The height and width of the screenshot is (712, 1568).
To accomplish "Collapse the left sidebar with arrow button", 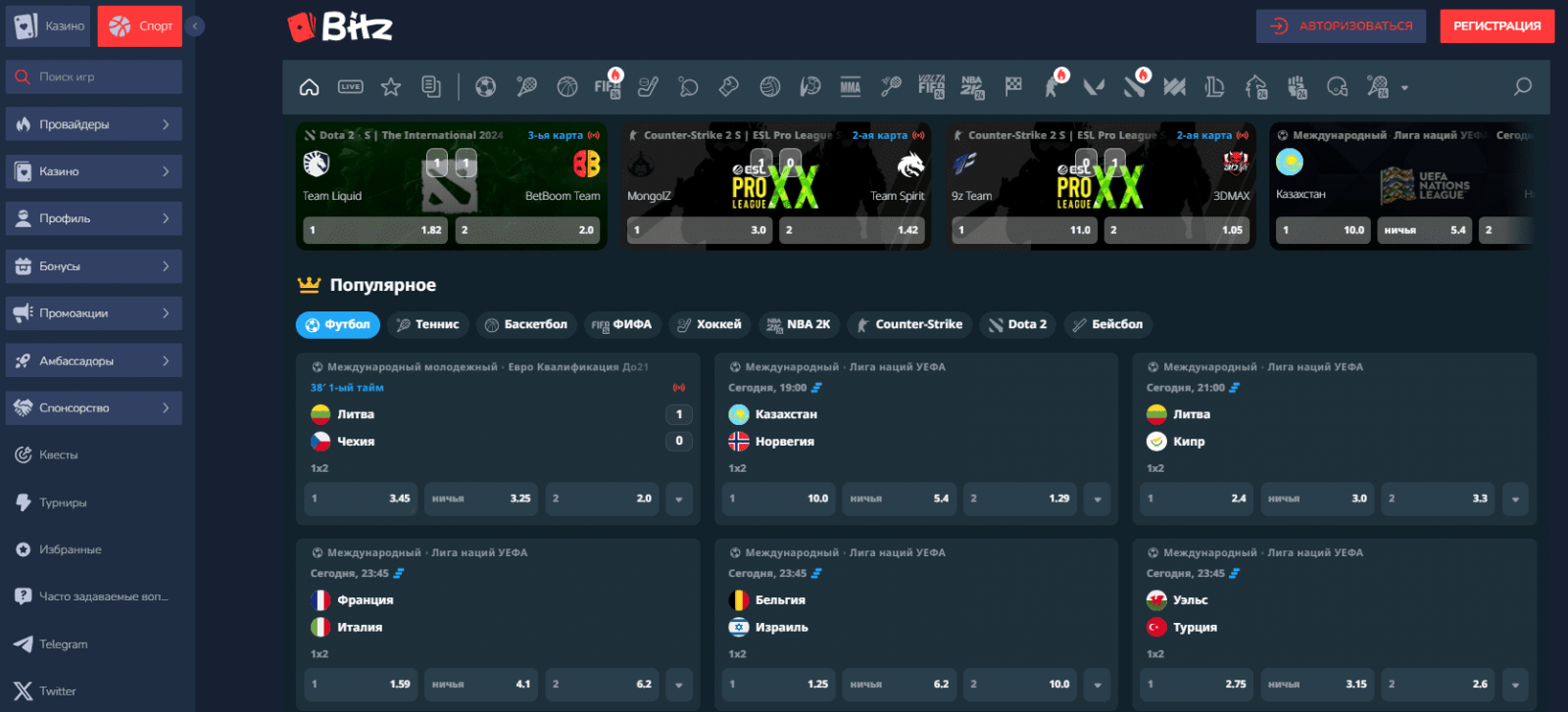I will pyautogui.click(x=195, y=26).
